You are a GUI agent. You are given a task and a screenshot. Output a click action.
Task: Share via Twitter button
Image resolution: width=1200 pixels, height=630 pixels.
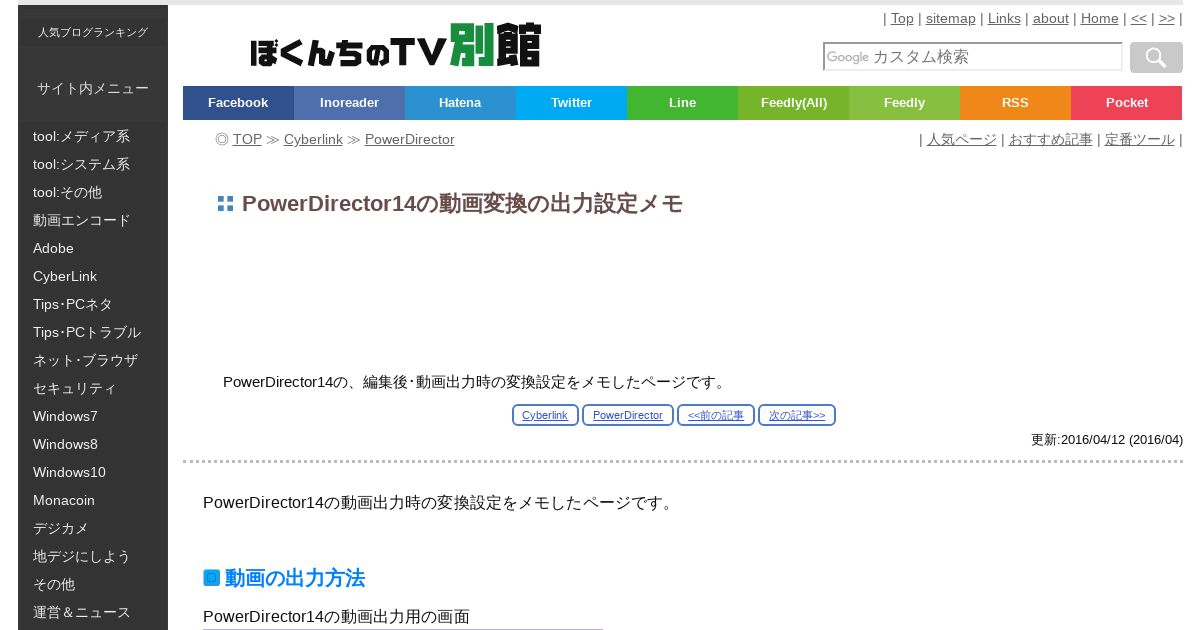tap(571, 103)
